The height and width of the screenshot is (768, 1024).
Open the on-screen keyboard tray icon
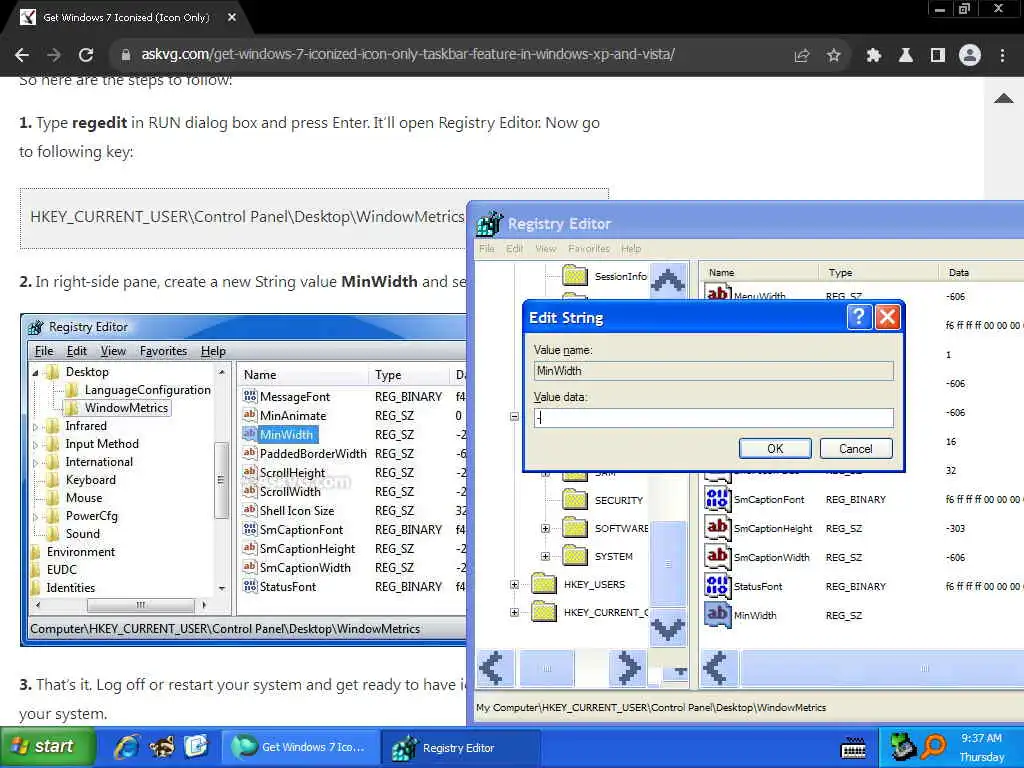853,748
